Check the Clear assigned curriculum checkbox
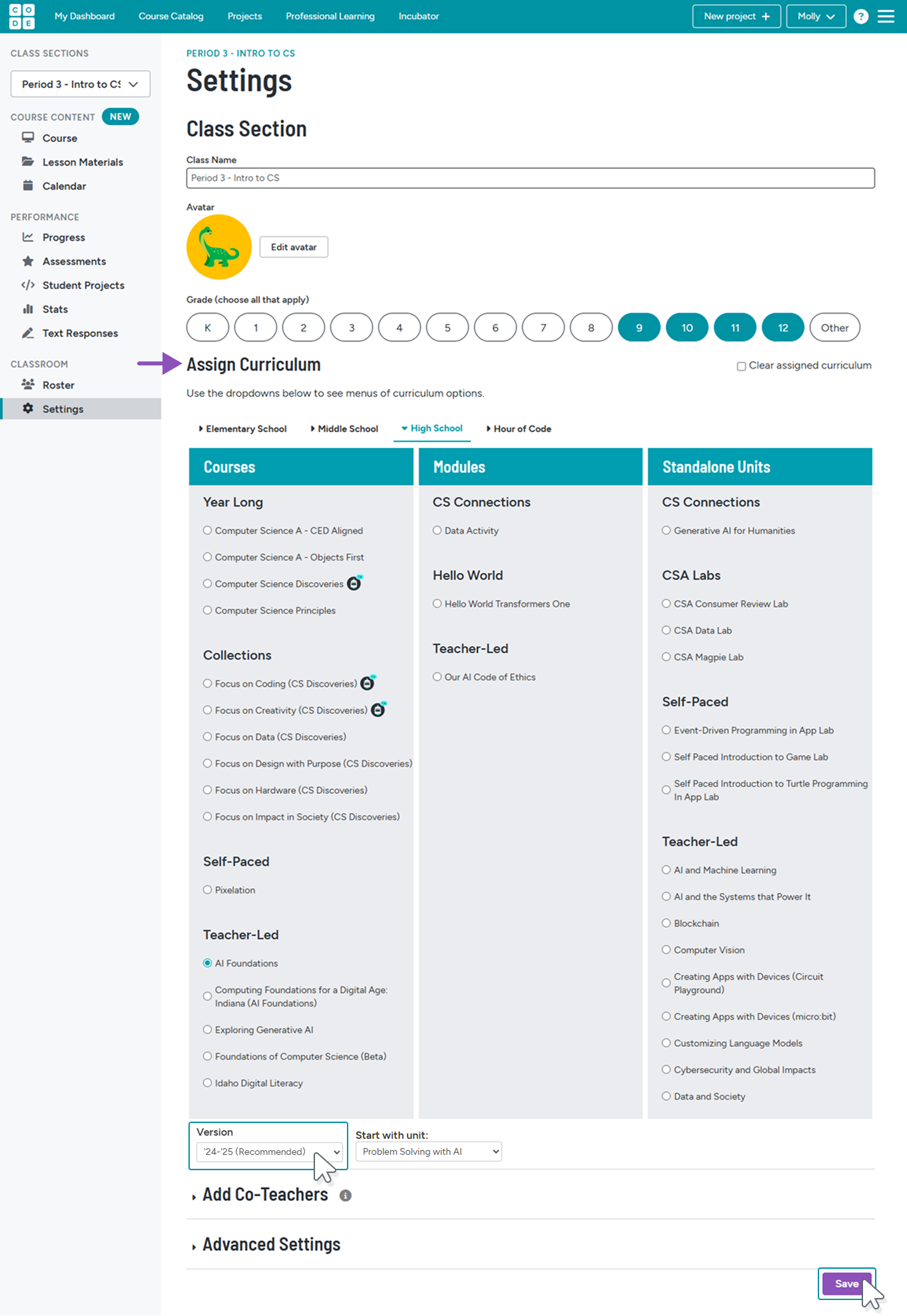 pyautogui.click(x=741, y=366)
